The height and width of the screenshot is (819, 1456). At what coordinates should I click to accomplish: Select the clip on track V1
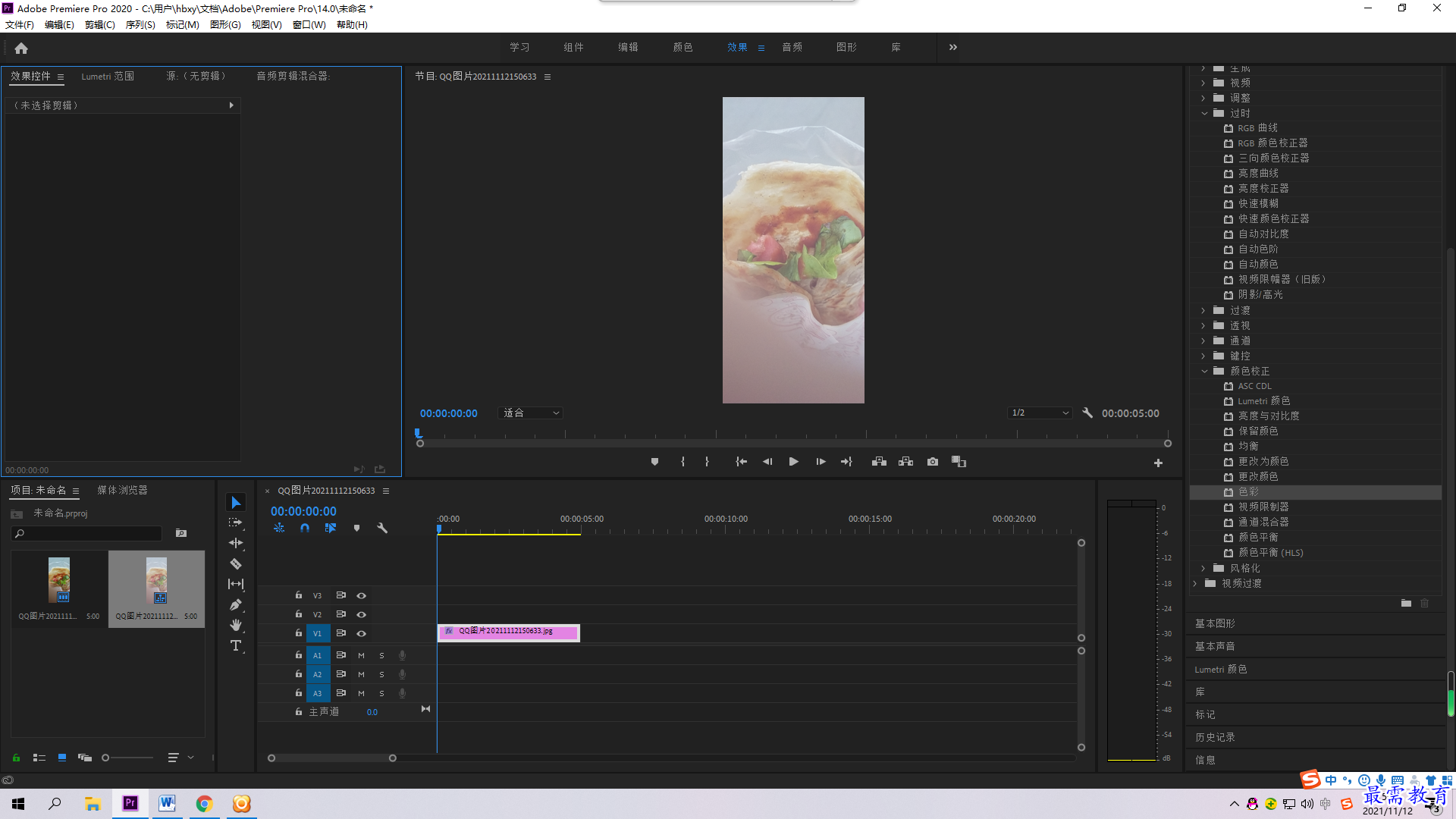point(509,632)
